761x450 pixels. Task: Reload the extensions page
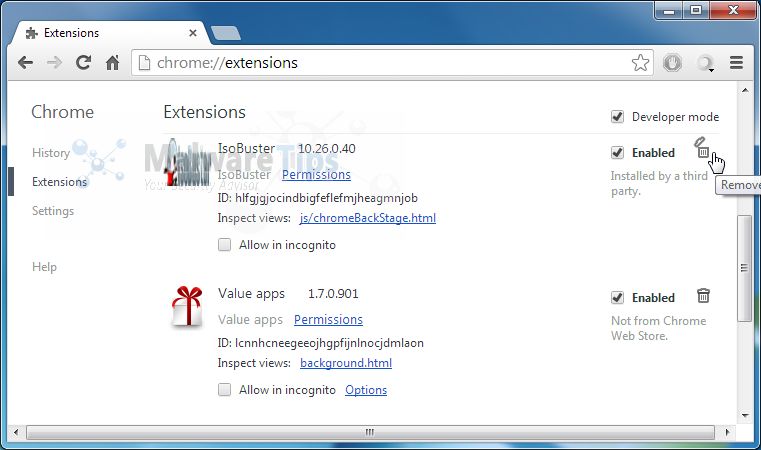click(83, 63)
